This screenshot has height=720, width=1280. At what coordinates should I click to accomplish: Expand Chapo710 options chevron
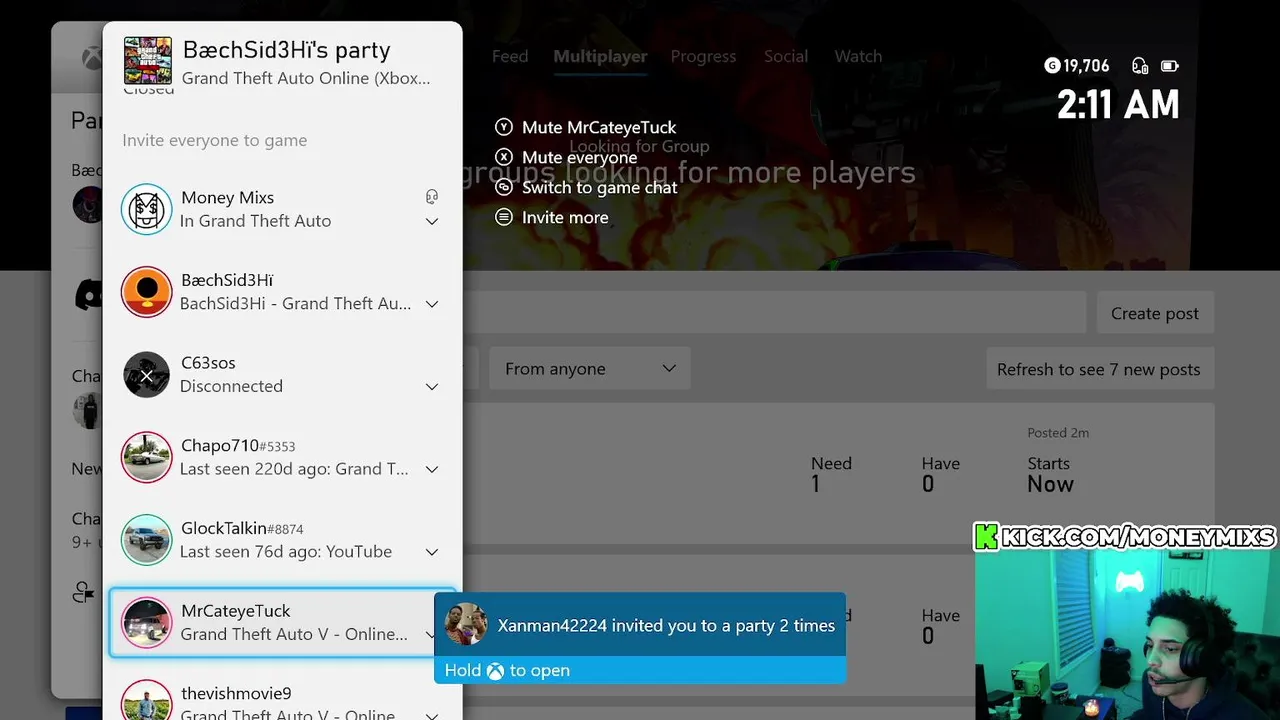432,469
